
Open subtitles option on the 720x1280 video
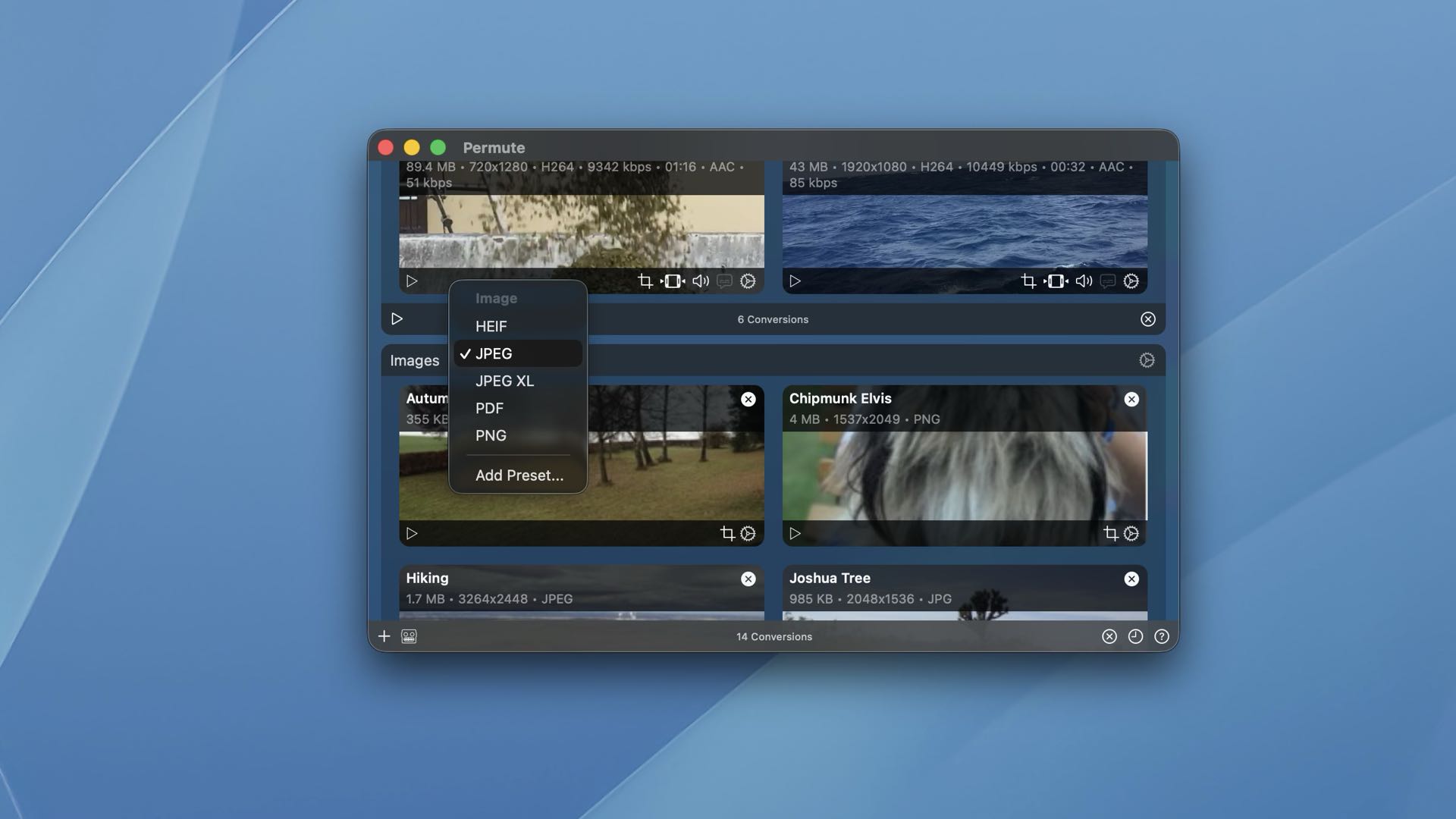pos(724,281)
